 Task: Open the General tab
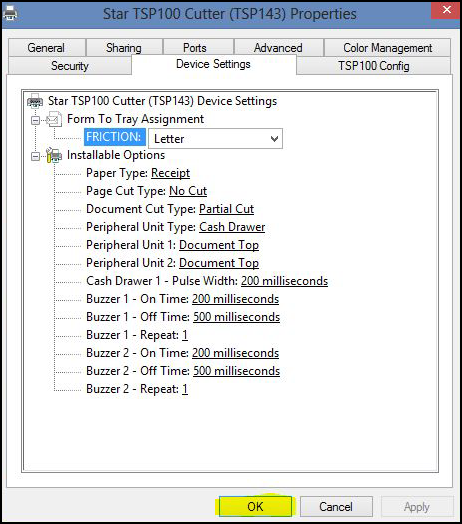click(x=46, y=48)
